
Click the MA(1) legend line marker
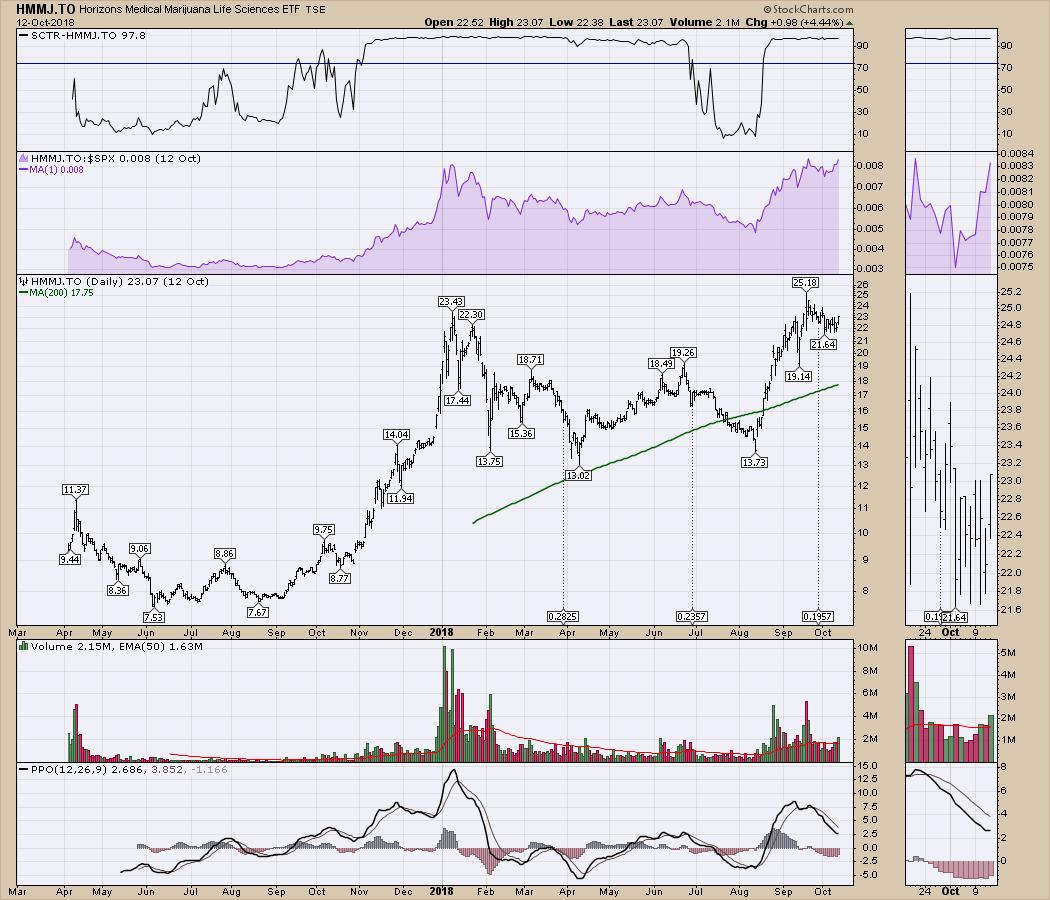pos(23,170)
